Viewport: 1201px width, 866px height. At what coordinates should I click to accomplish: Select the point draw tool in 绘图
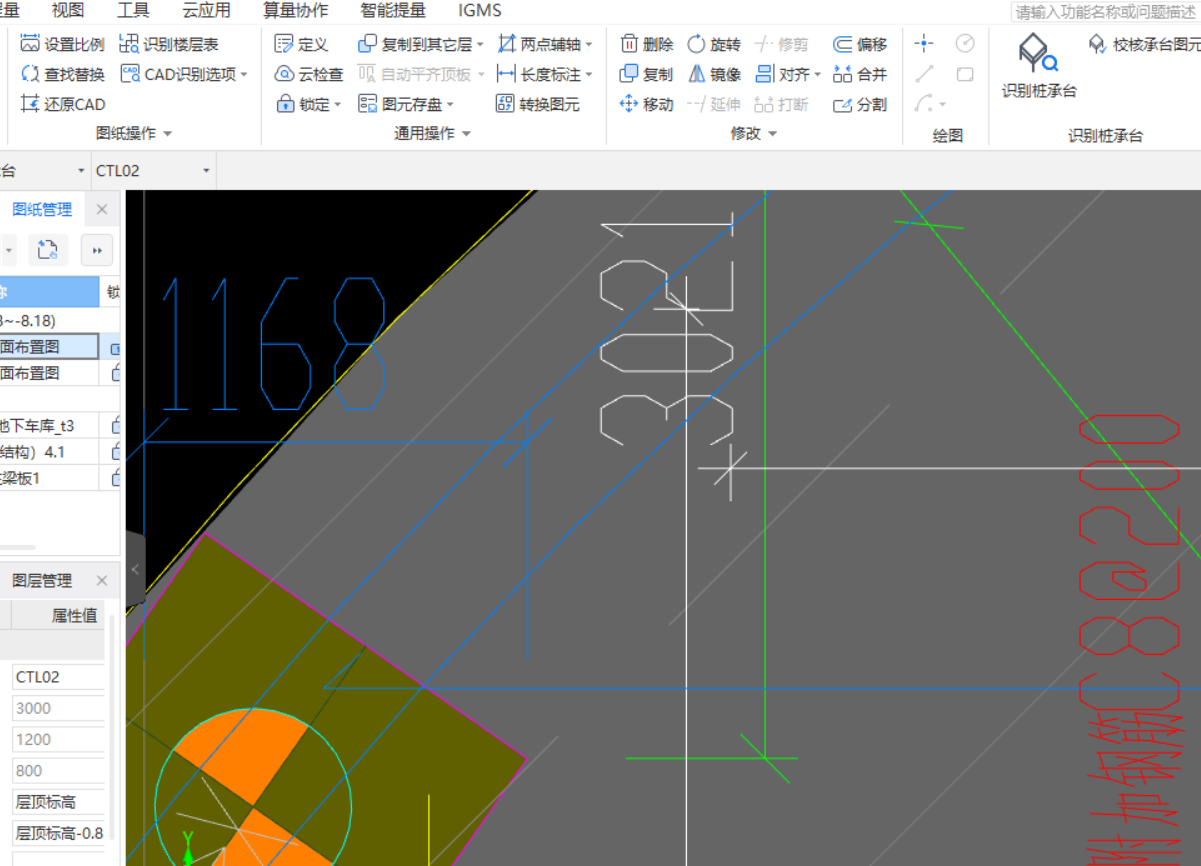[924, 43]
